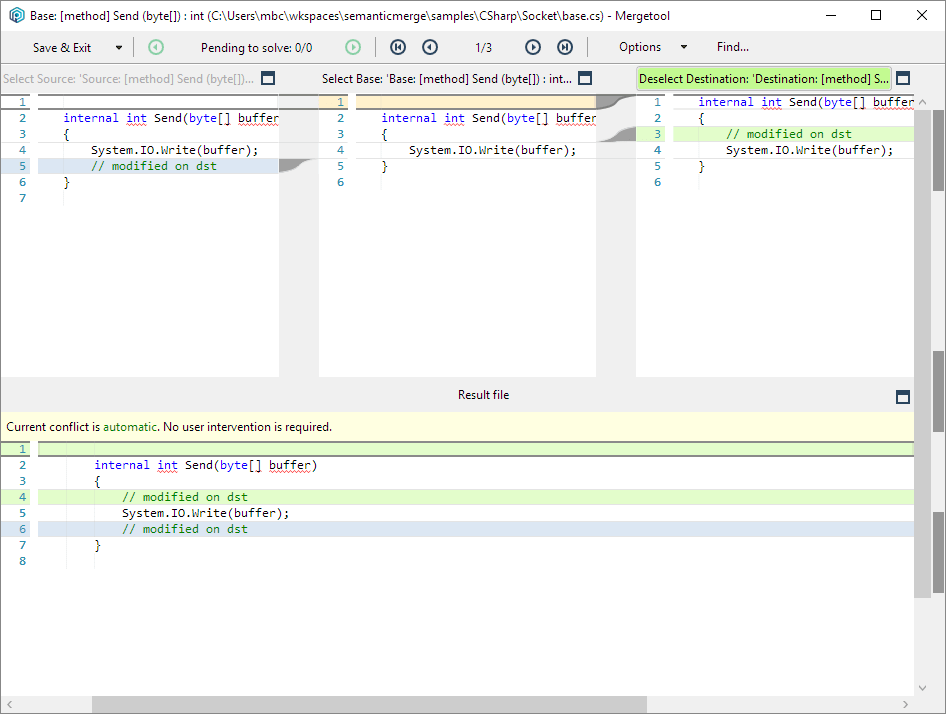The width and height of the screenshot is (946, 714).
Task: Click Destination line 4 System.IO.Write(buffer);
Action: pyautogui.click(x=809, y=150)
